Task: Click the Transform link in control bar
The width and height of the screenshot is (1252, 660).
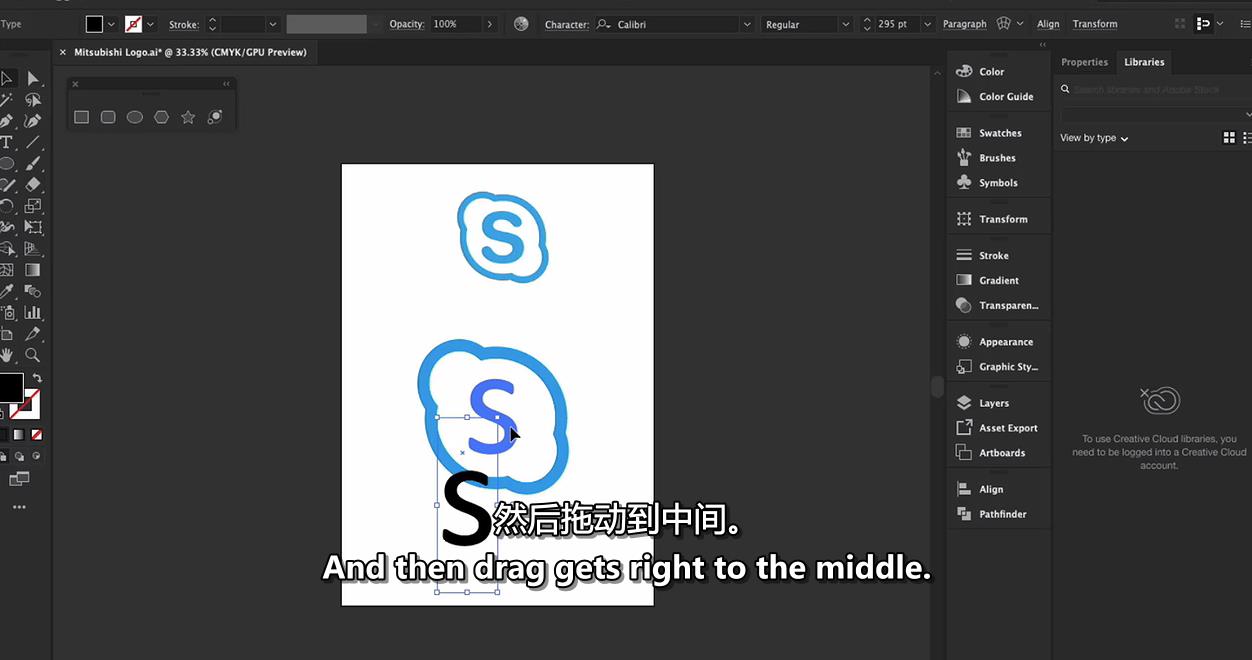Action: [1095, 24]
